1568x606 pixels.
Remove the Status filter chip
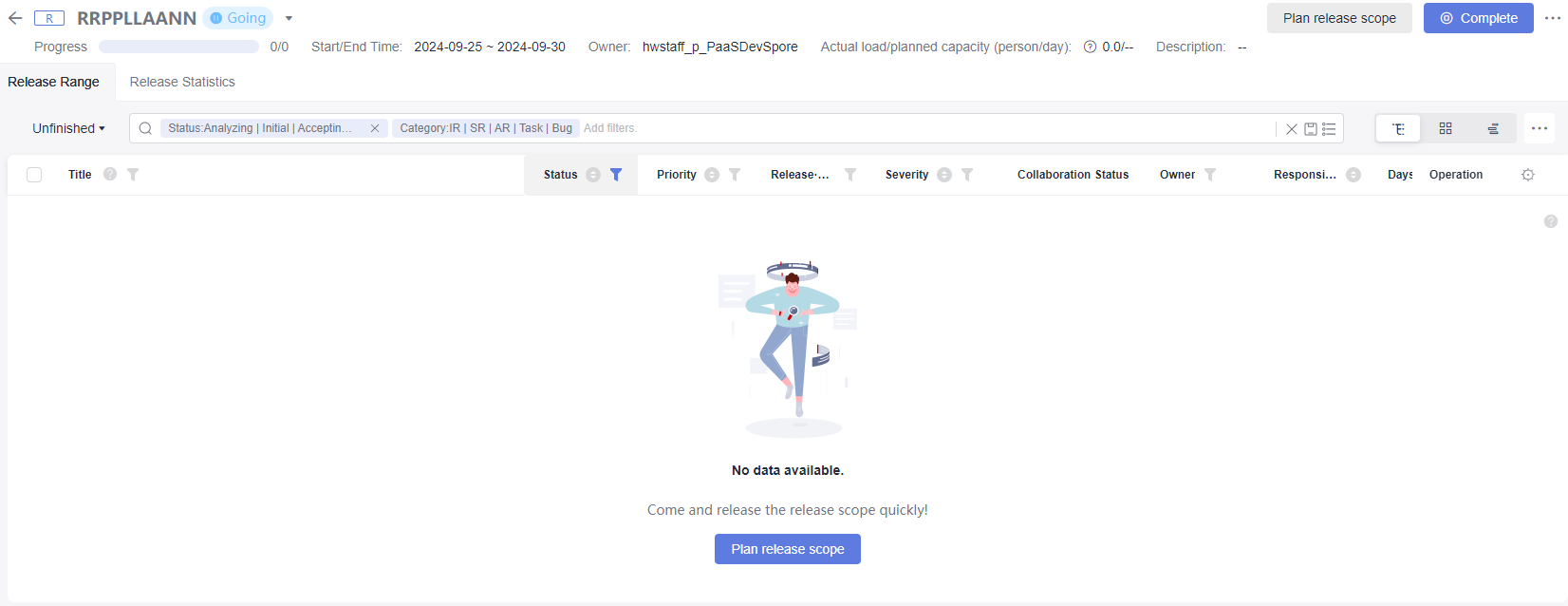coord(375,128)
